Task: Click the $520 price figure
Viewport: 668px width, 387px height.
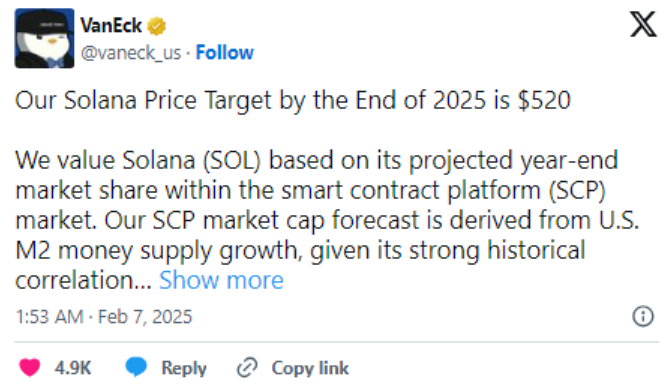Action: point(544,101)
